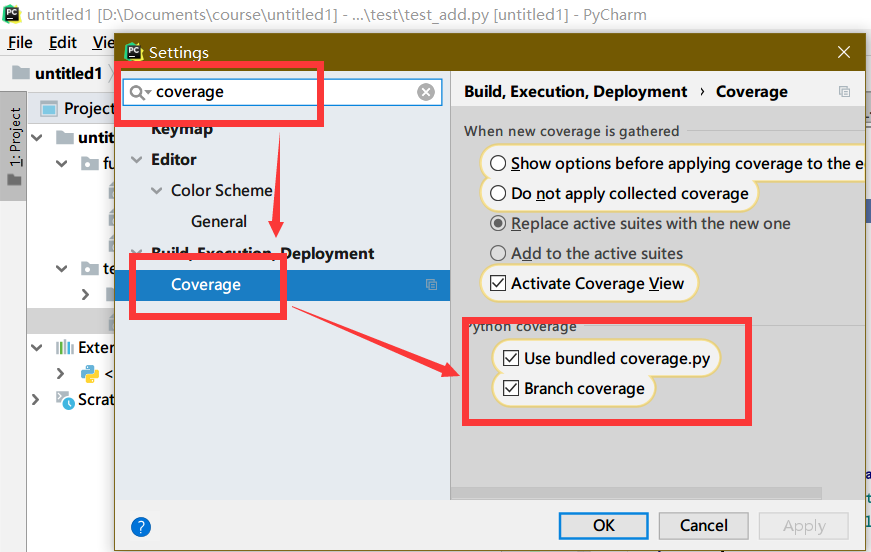Click the Project view window icon

tap(49, 108)
